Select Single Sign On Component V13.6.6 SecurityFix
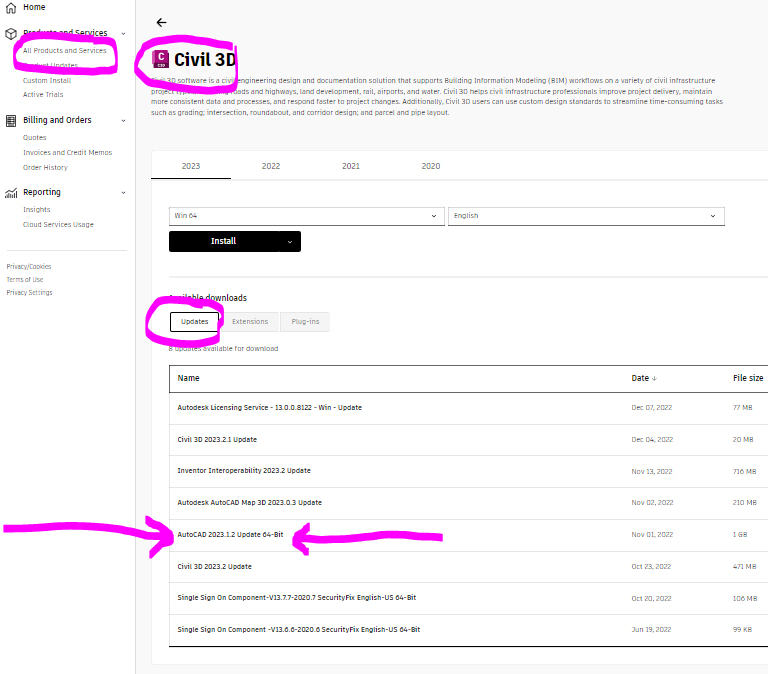This screenshot has height=674, width=768. pyautogui.click(x=299, y=630)
